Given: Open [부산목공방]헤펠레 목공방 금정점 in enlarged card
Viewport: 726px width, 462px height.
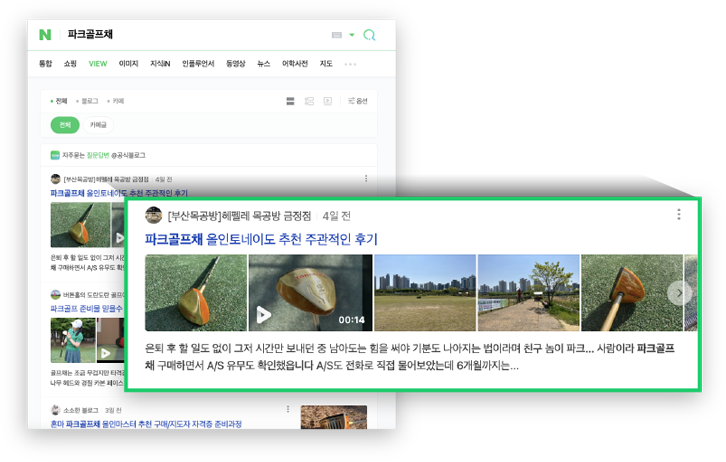Looking at the screenshot, I should [239, 216].
